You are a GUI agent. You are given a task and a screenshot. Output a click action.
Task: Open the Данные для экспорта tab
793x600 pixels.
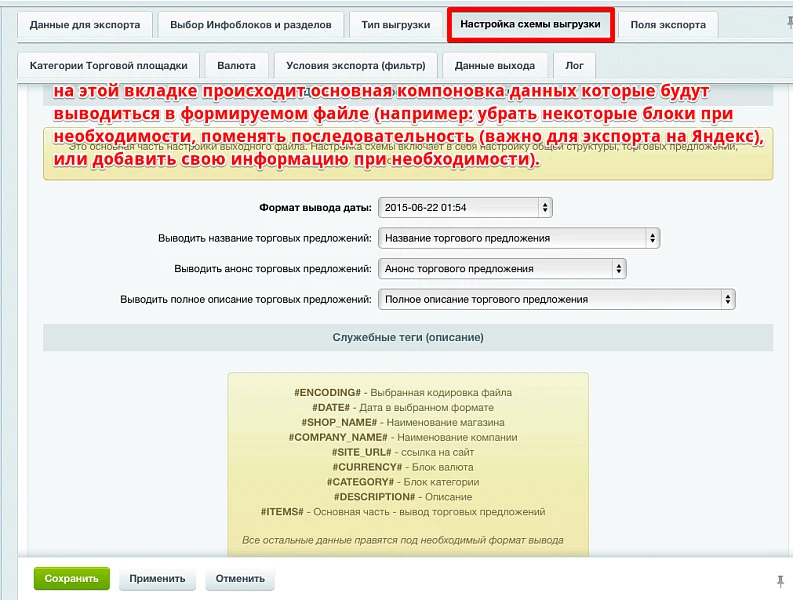[85, 25]
